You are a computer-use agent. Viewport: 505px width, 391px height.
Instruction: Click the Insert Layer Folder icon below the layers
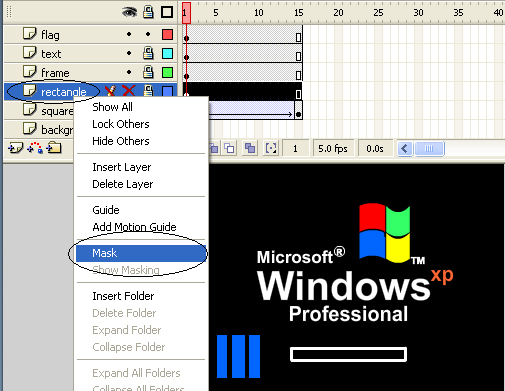[x=54, y=147]
